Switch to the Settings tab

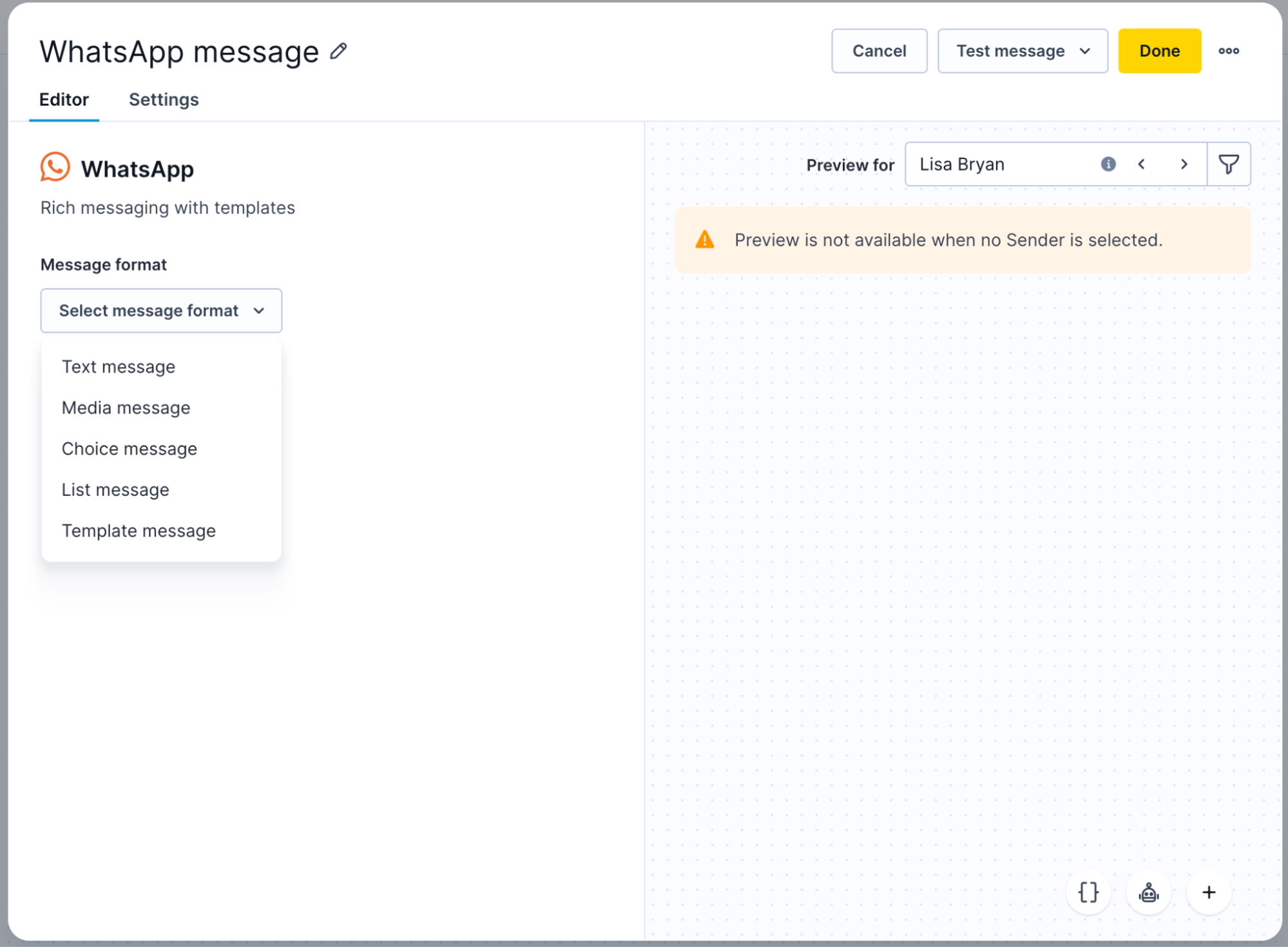pos(164,100)
